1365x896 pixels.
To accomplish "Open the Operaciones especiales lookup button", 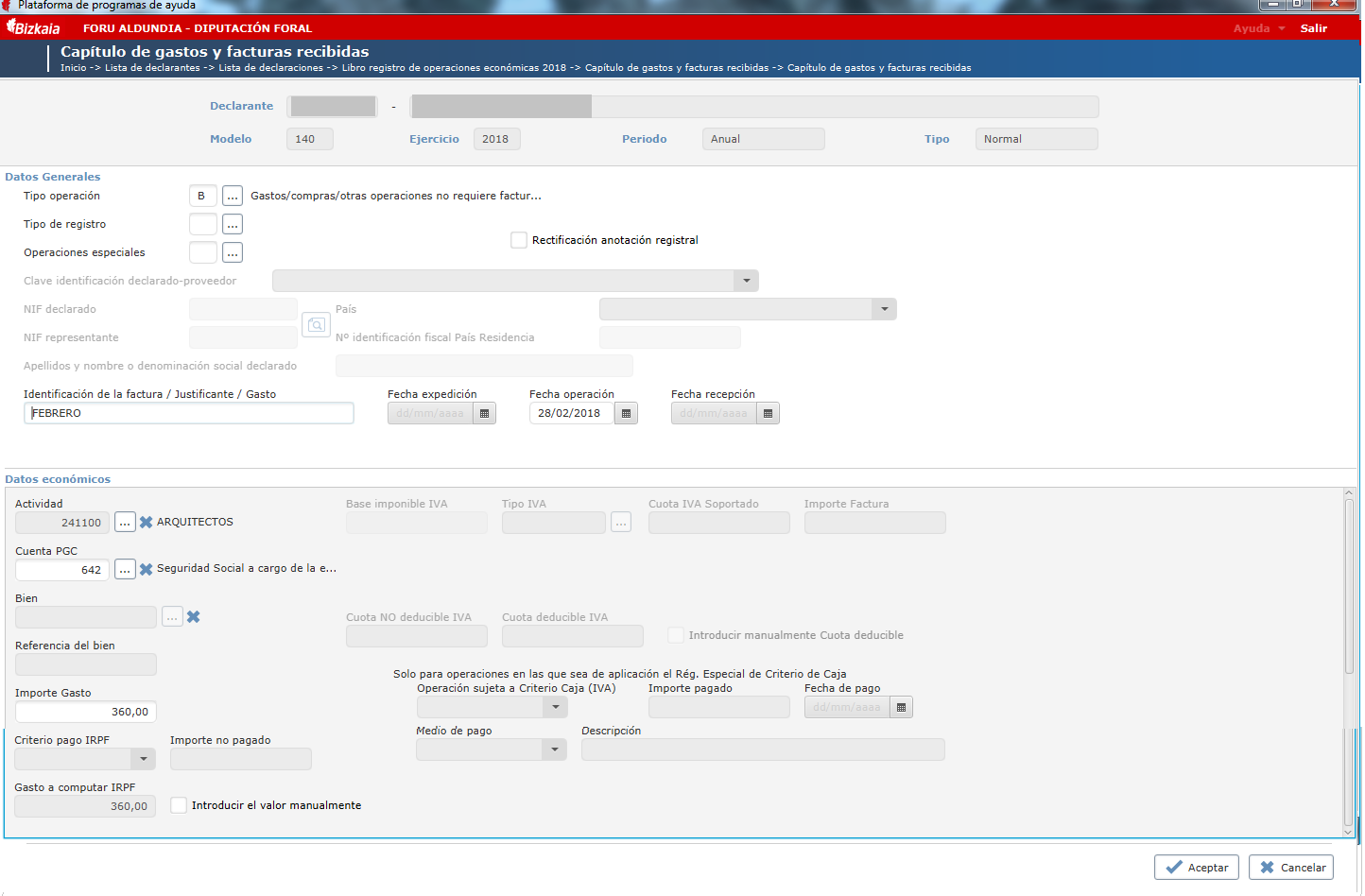I will [233, 252].
